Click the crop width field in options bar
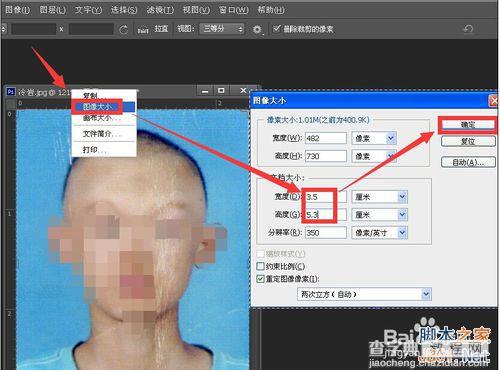This screenshot has height=370, width=500. 34,29
